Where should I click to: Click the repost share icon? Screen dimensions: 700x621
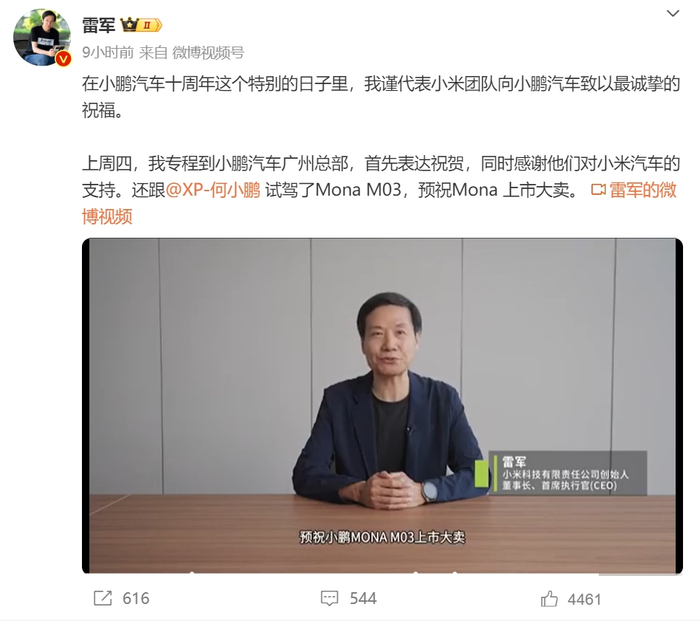point(103,598)
